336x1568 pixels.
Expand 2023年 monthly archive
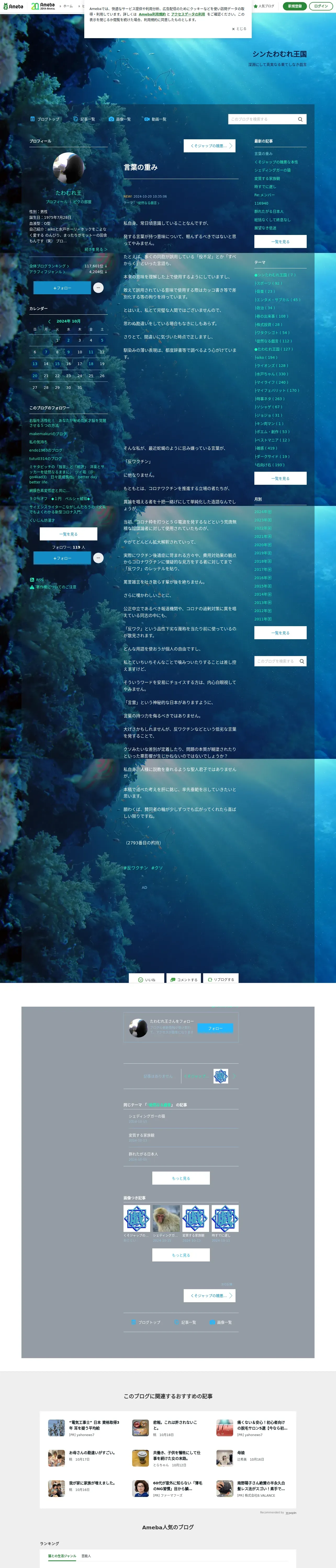[x=263, y=520]
